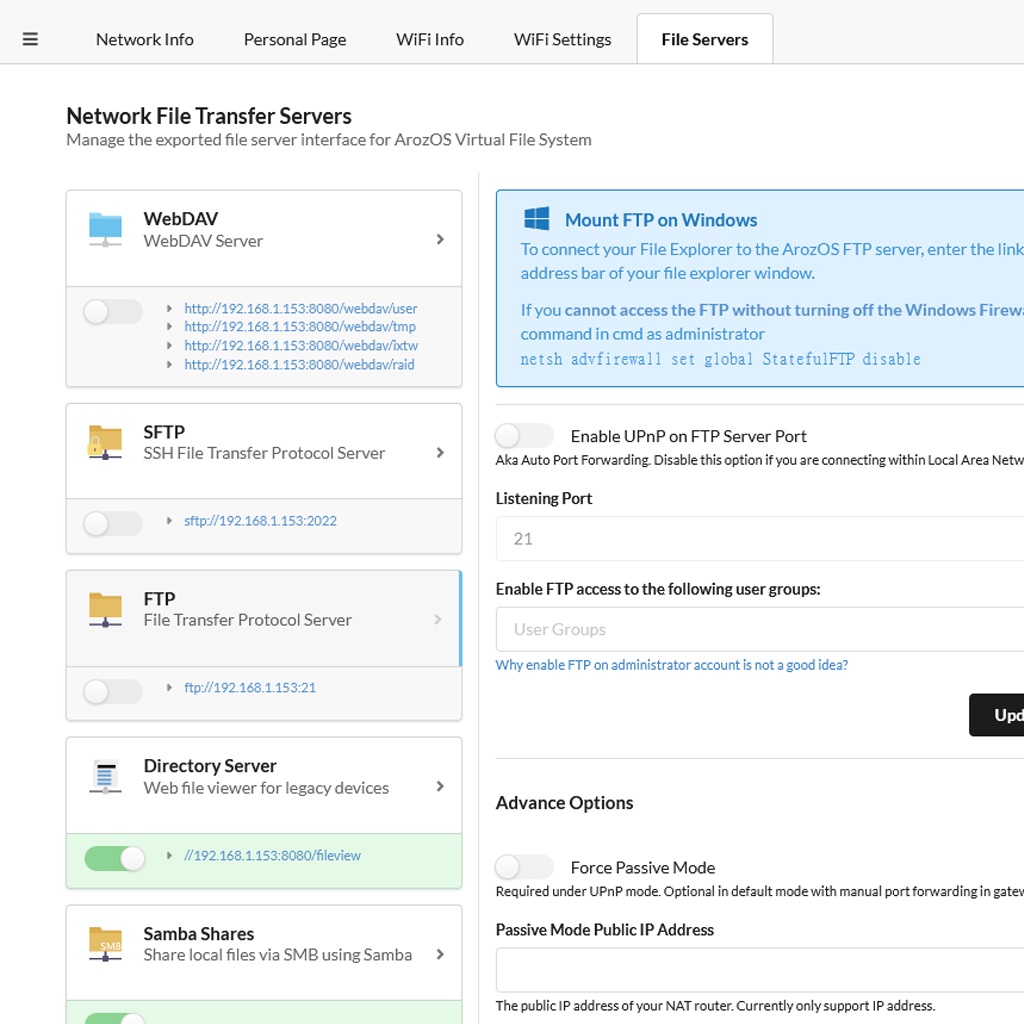Turn on the SFTP server toggle
Screen dimensions: 1024x1024
[112, 523]
